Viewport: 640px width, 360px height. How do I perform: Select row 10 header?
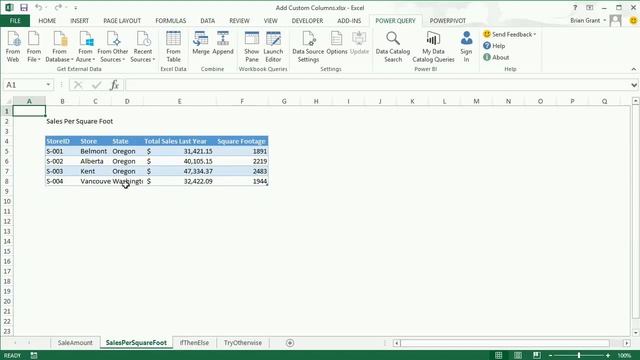(7, 201)
